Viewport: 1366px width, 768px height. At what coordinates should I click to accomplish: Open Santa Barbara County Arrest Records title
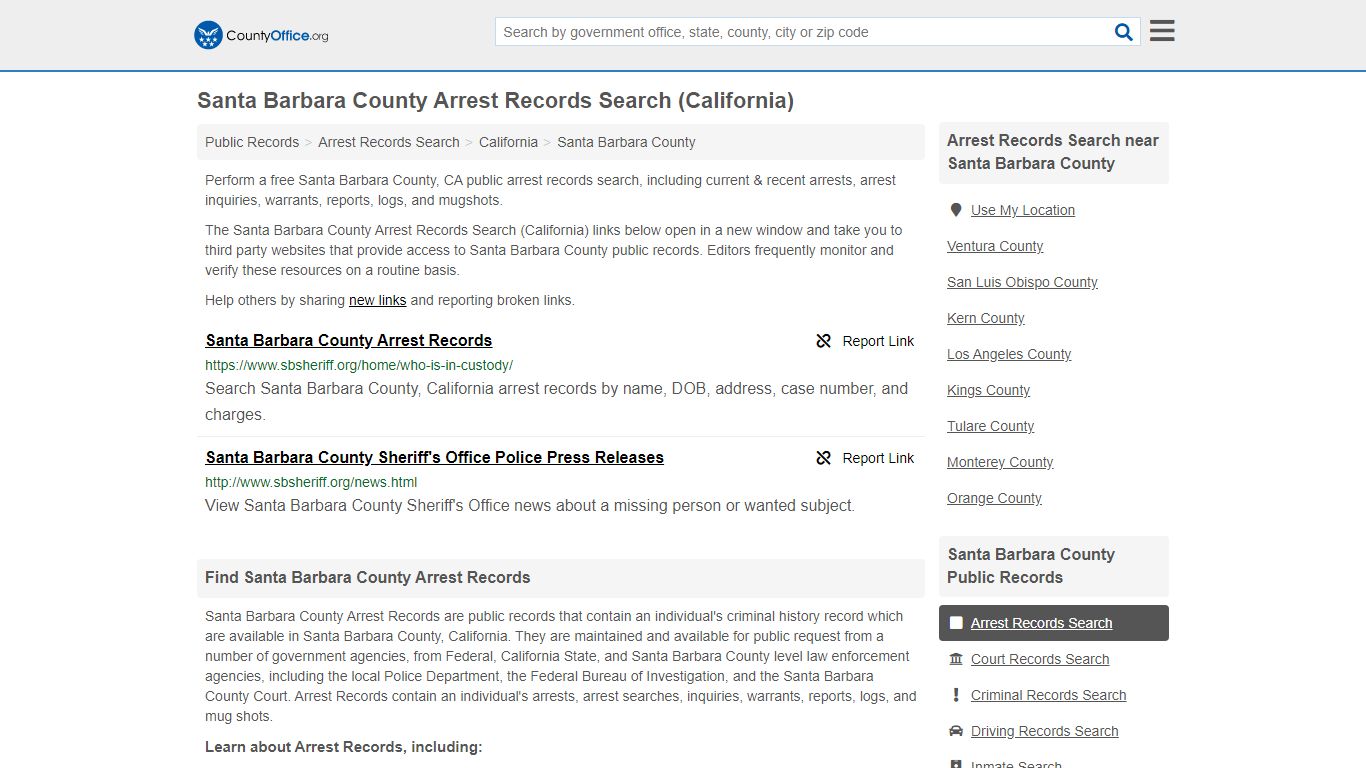(x=349, y=340)
